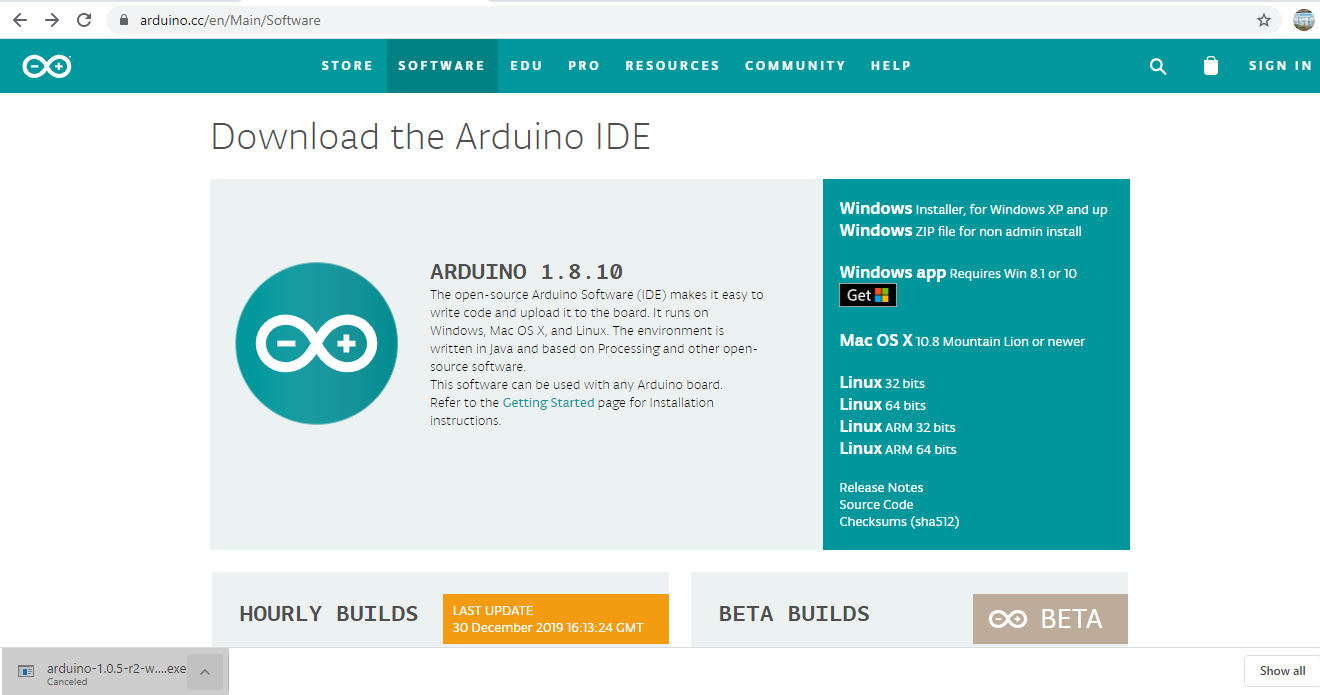
Task: Switch to the SOFTWARE menu section
Action: pyautogui.click(x=442, y=65)
